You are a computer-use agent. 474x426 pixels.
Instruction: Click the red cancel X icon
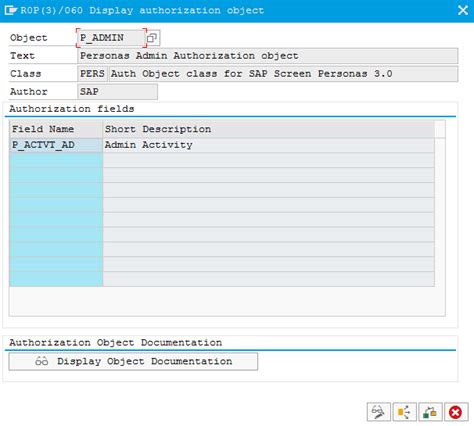click(x=456, y=412)
